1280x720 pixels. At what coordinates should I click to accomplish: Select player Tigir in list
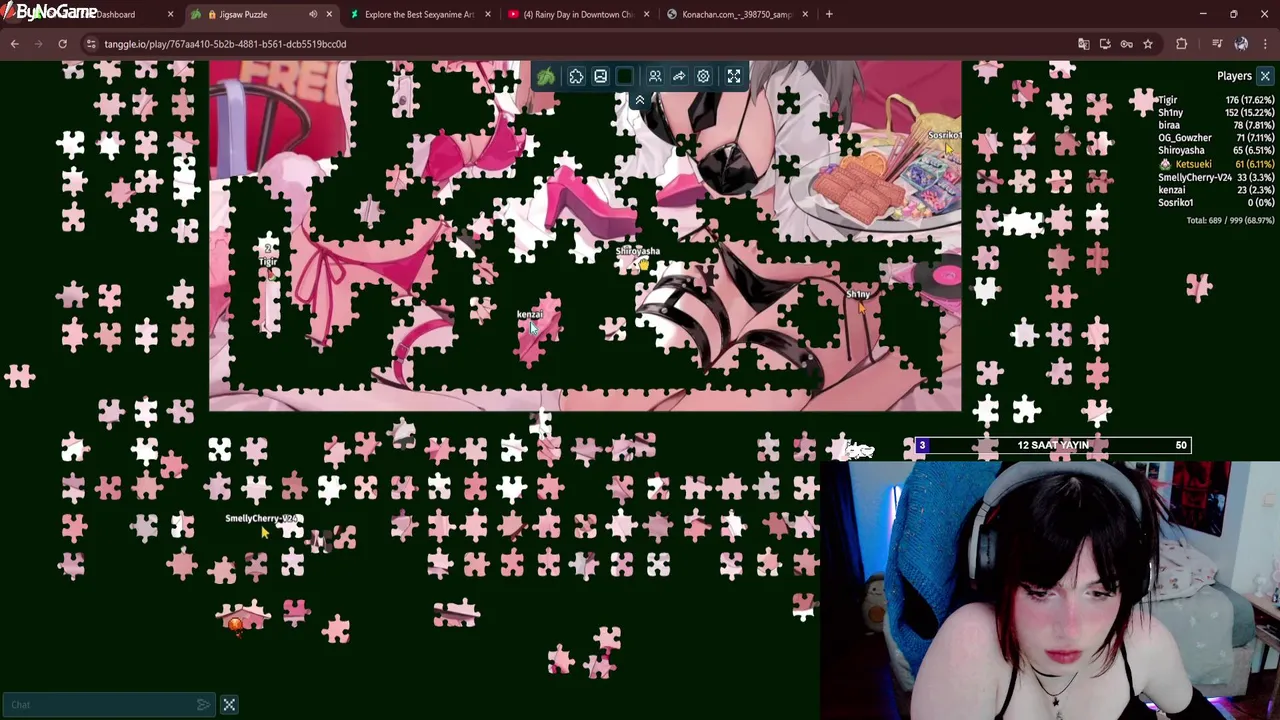tap(1216, 100)
